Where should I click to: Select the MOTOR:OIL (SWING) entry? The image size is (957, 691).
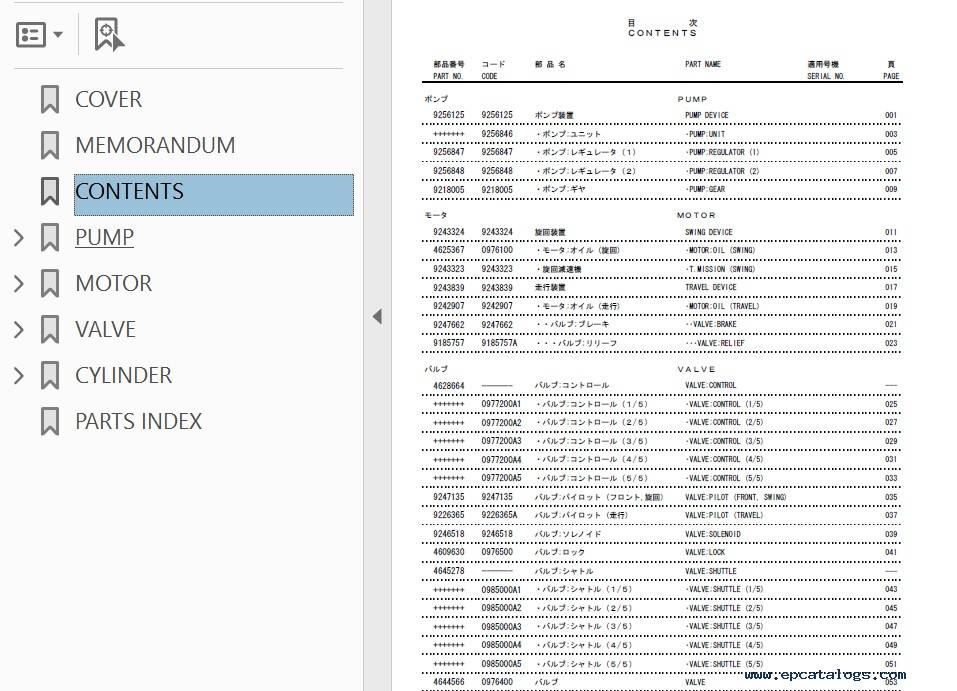pos(720,250)
